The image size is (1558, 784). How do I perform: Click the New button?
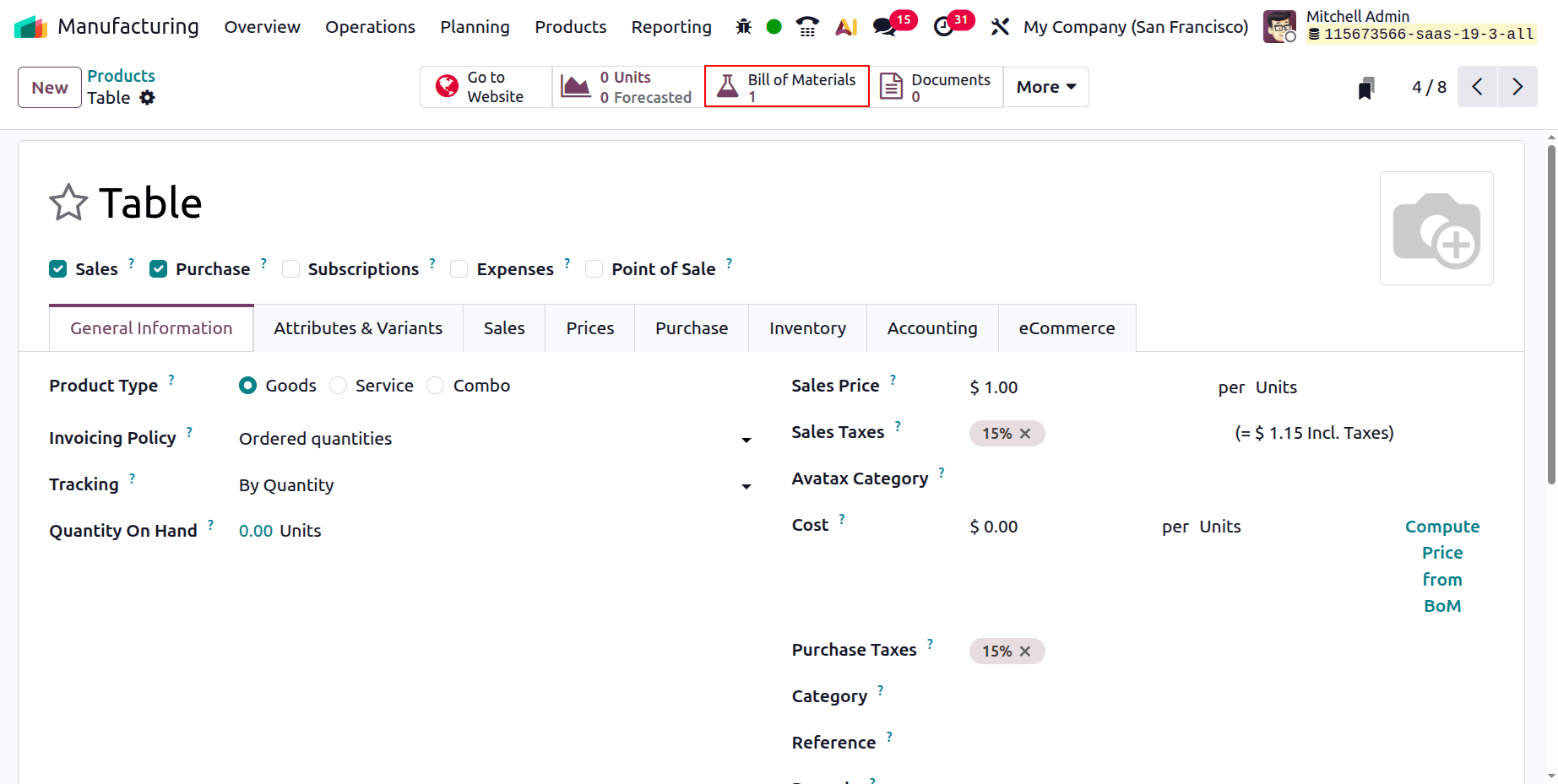pyautogui.click(x=50, y=88)
